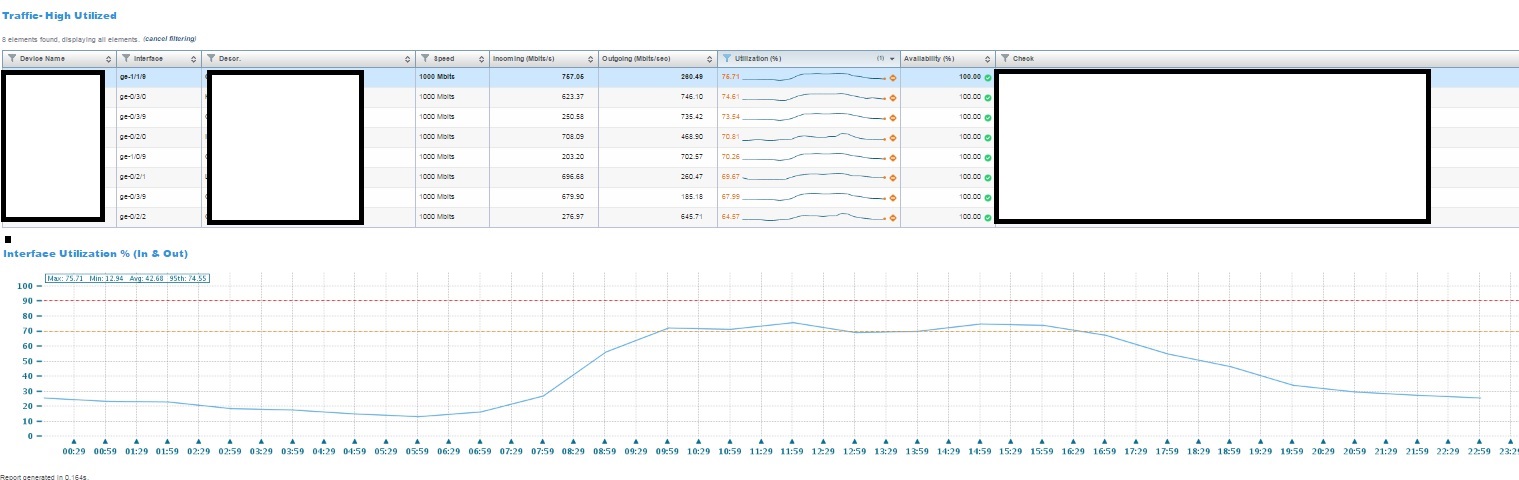The width and height of the screenshot is (1519, 480).
Task: Click the Check column header label
Action: 1023,59
